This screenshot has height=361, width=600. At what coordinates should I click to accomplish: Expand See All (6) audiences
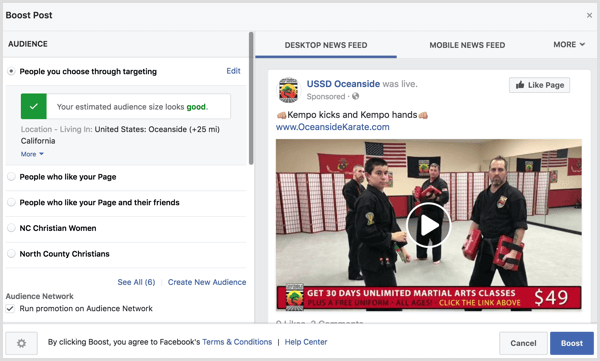136,282
